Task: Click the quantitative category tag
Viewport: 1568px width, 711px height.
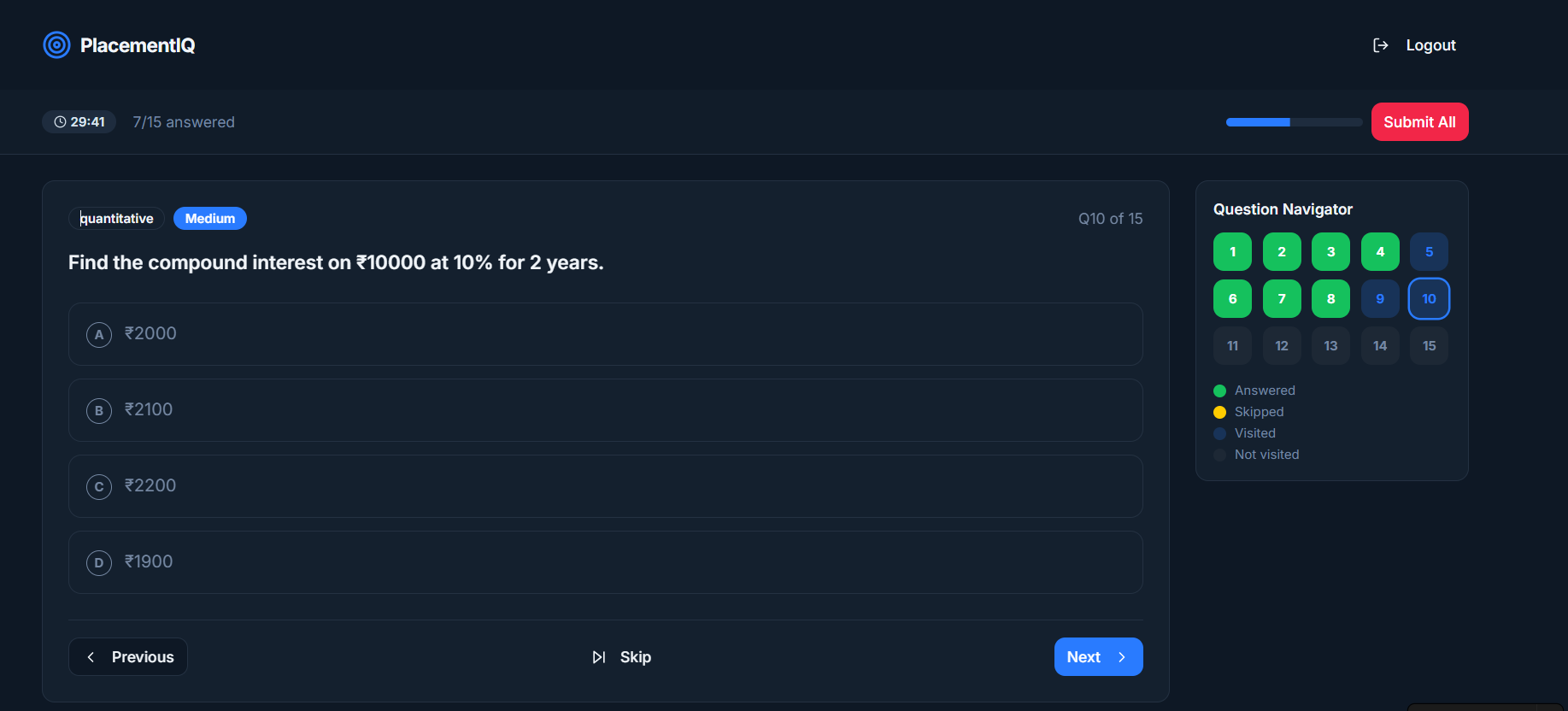Action: tap(116, 219)
